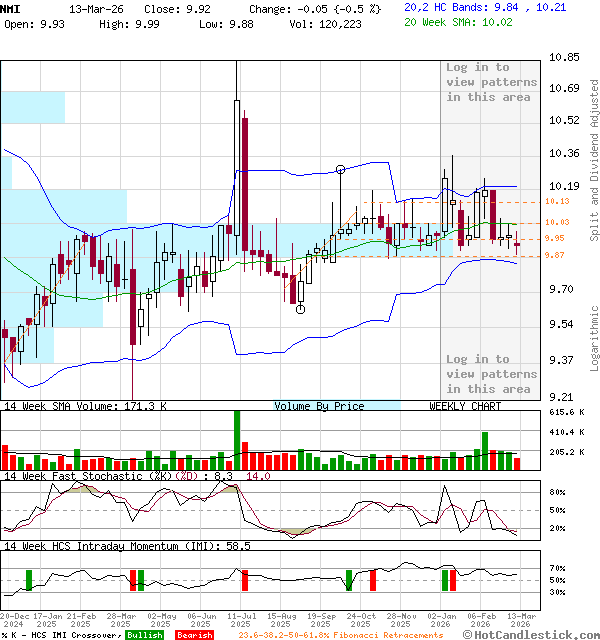Click the Bullish legend swatch
The width and height of the screenshot is (600, 640).
coord(146,634)
